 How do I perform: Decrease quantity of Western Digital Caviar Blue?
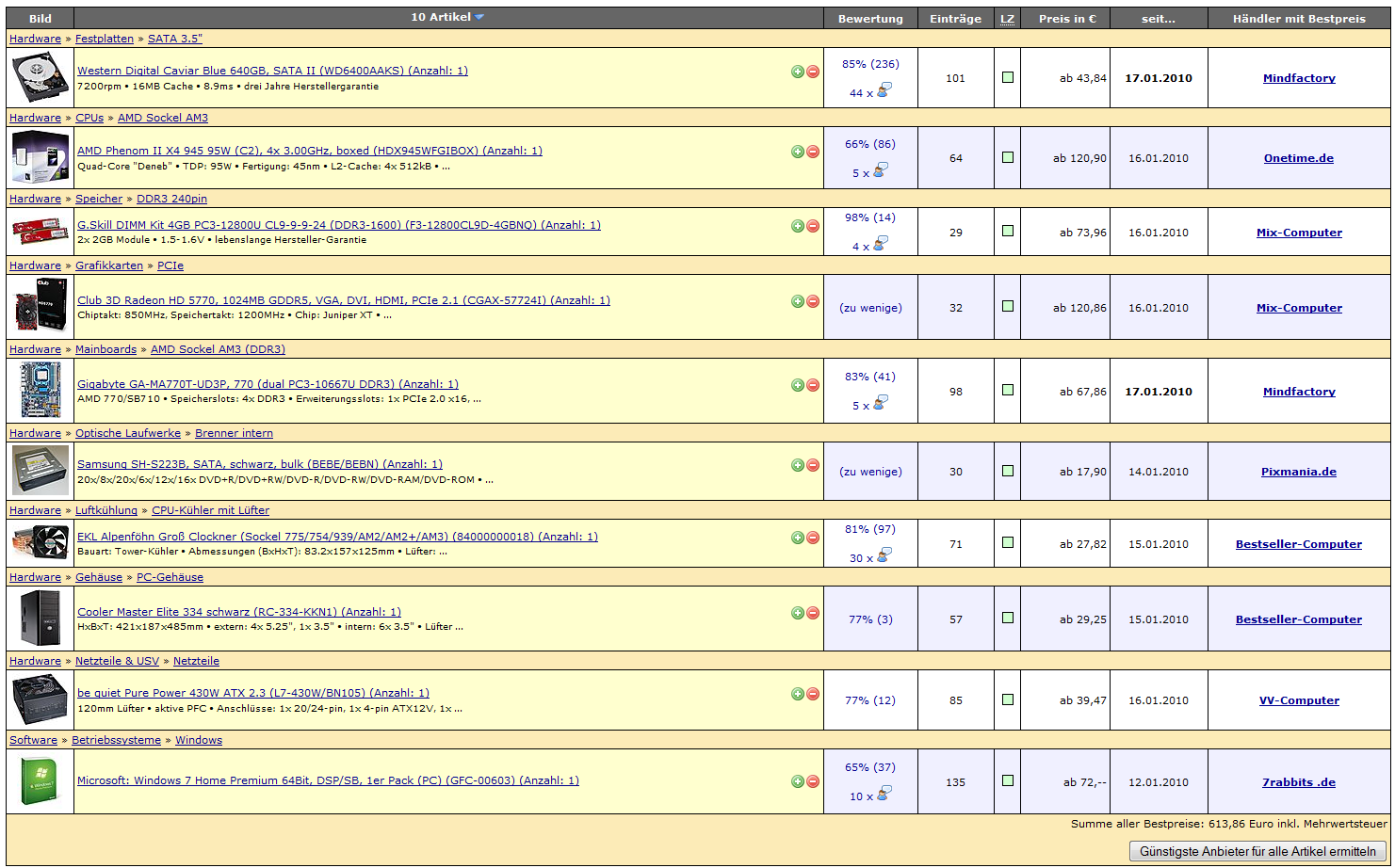(x=813, y=72)
